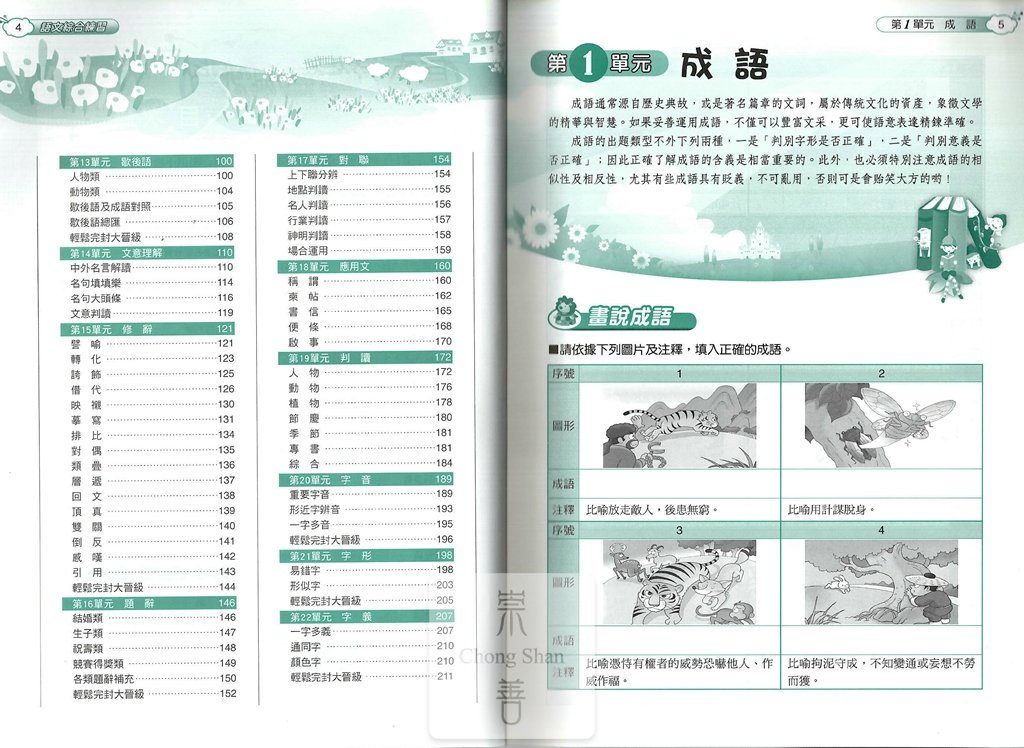Click the 神明判讀 entry
This screenshot has height=748, width=1024.
pos(368,235)
